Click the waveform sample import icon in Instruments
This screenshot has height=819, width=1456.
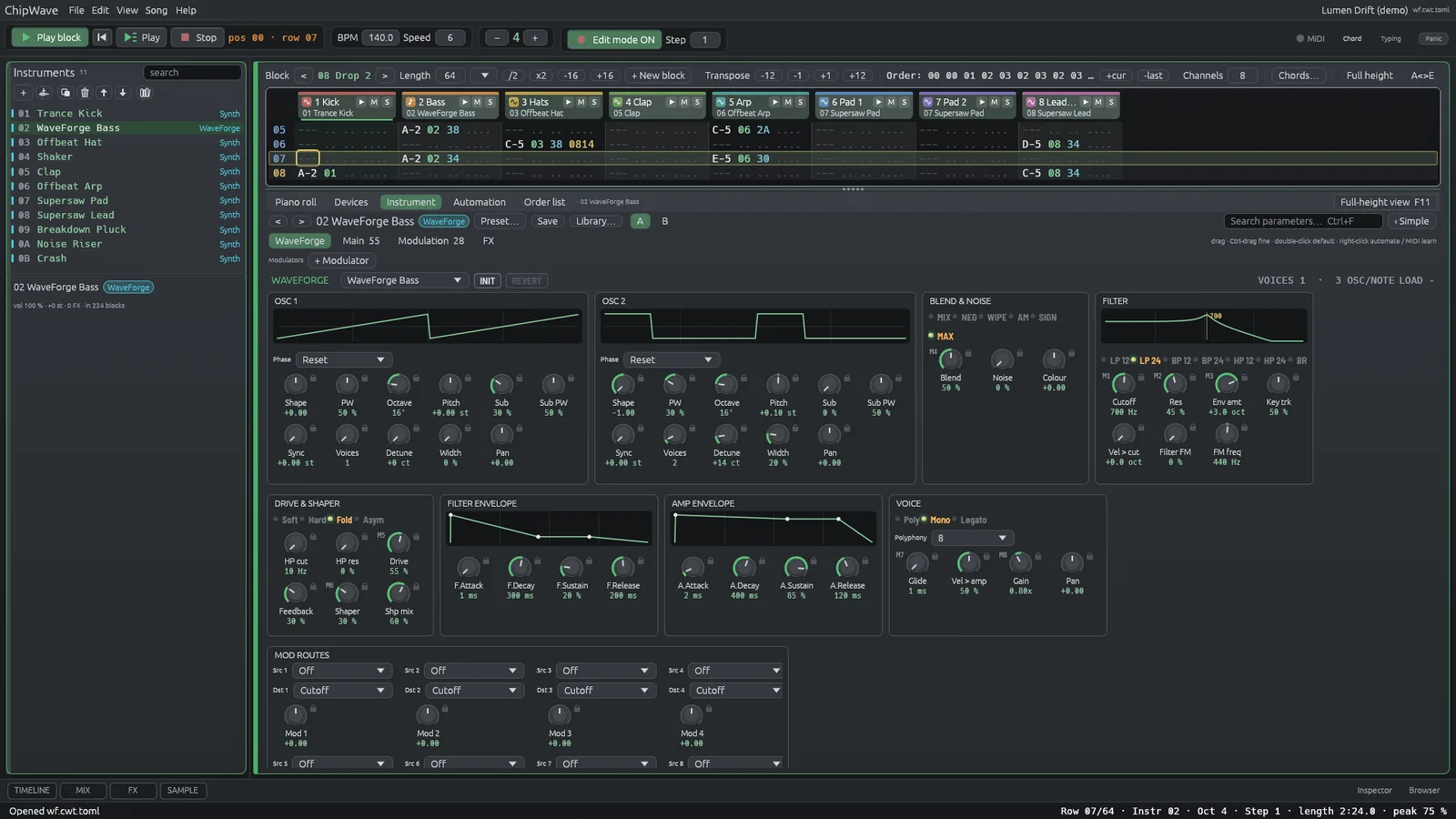(x=44, y=93)
